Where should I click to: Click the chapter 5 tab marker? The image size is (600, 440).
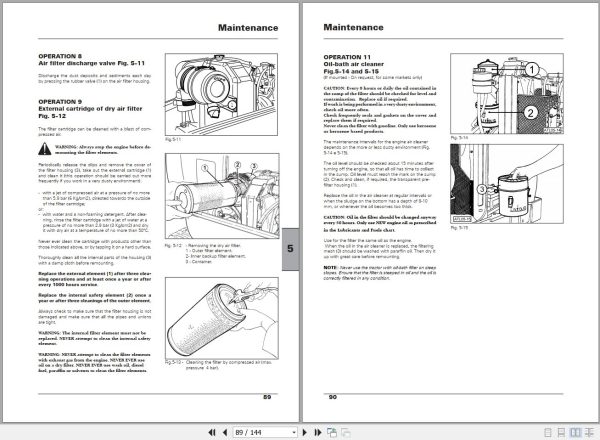tap(290, 249)
